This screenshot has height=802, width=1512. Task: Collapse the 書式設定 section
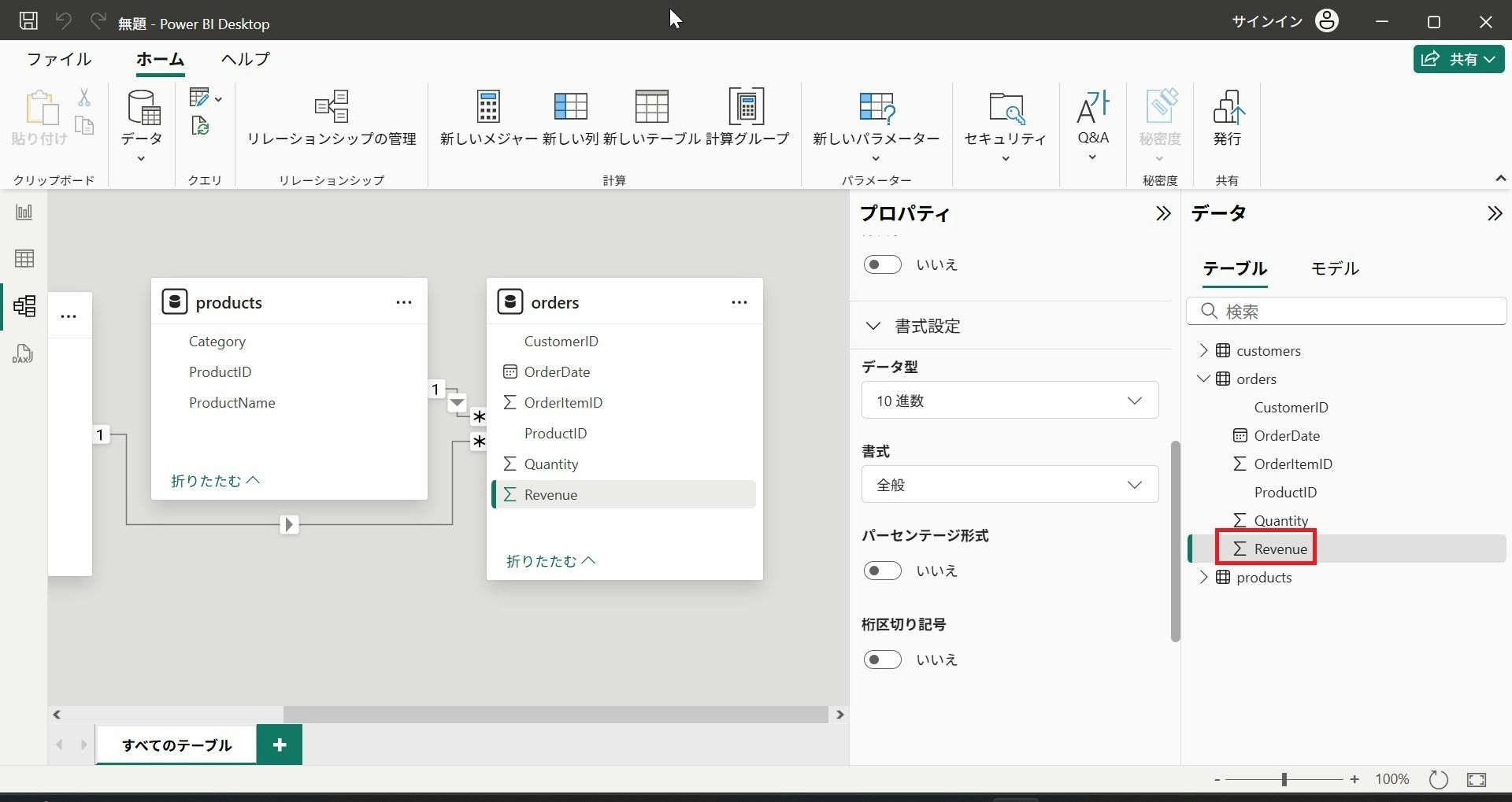tap(873, 326)
